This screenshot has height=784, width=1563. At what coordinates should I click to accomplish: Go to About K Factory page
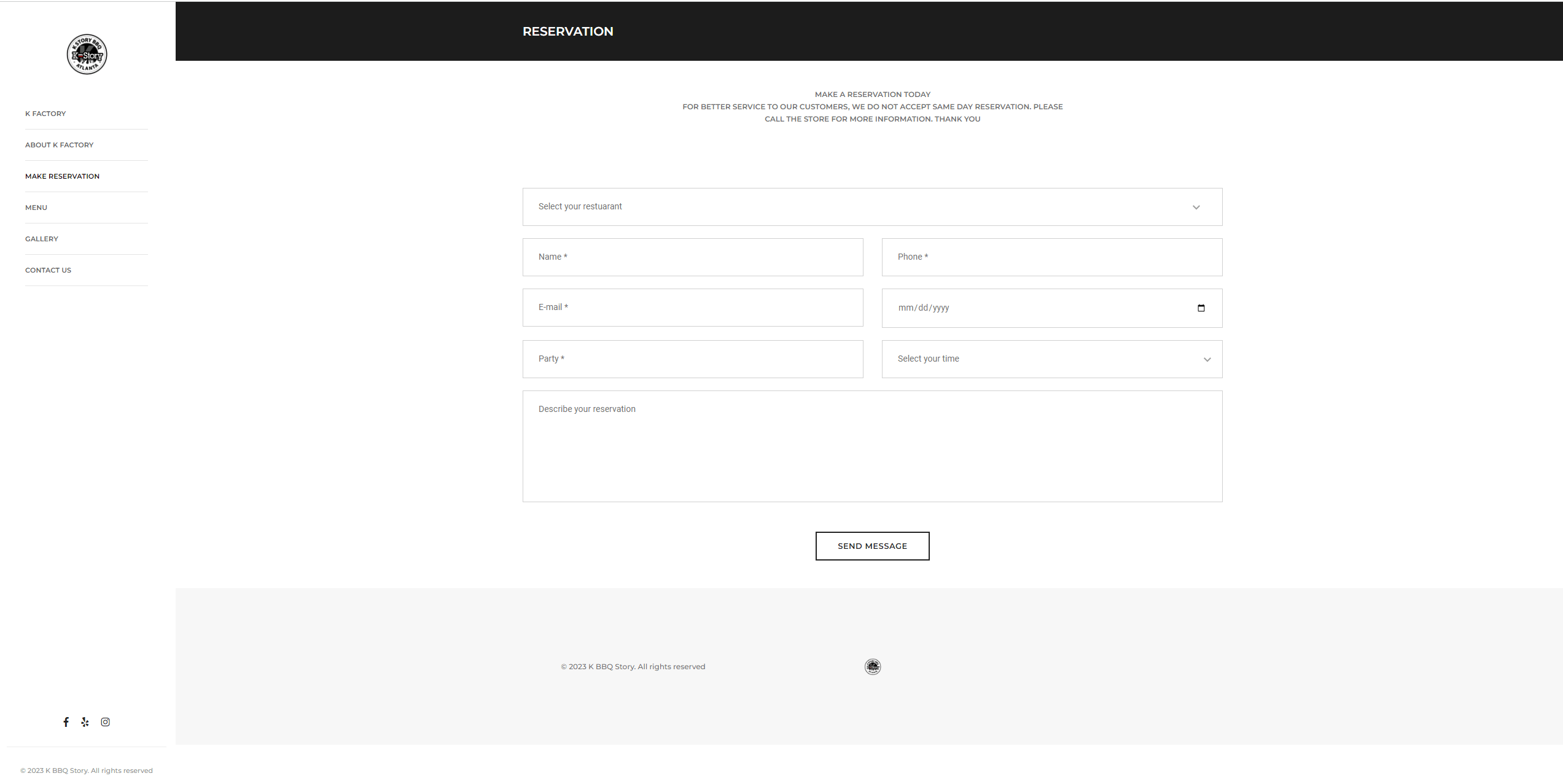point(60,145)
